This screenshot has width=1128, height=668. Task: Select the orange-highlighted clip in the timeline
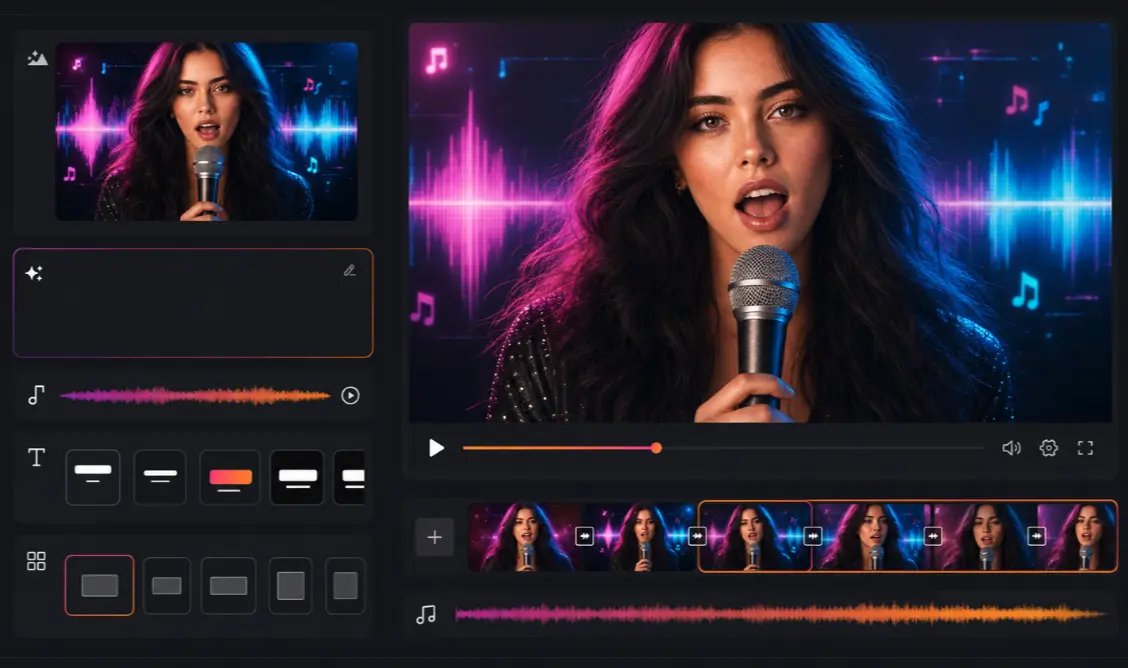pos(755,536)
